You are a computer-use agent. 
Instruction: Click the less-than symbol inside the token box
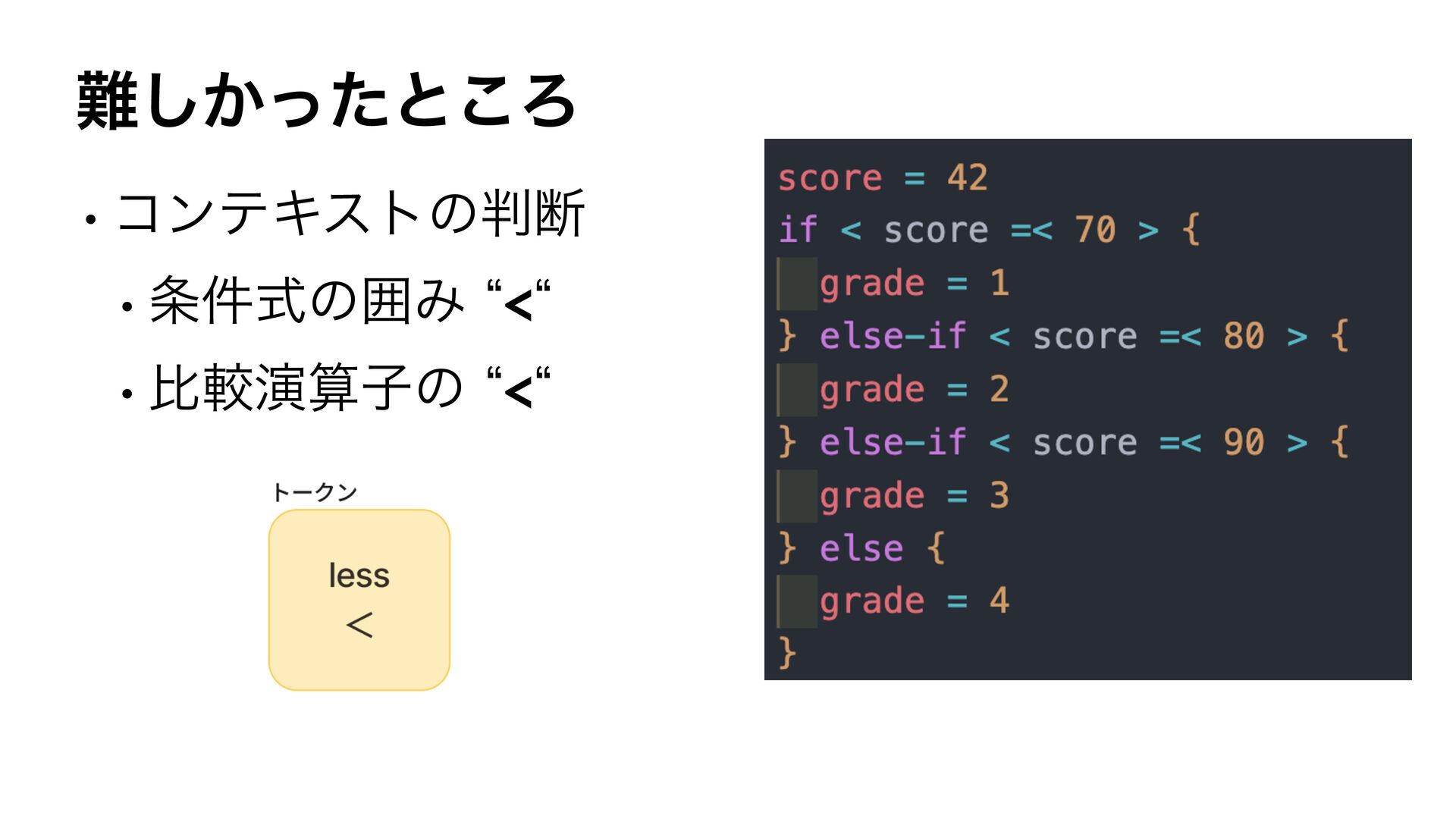(x=359, y=625)
